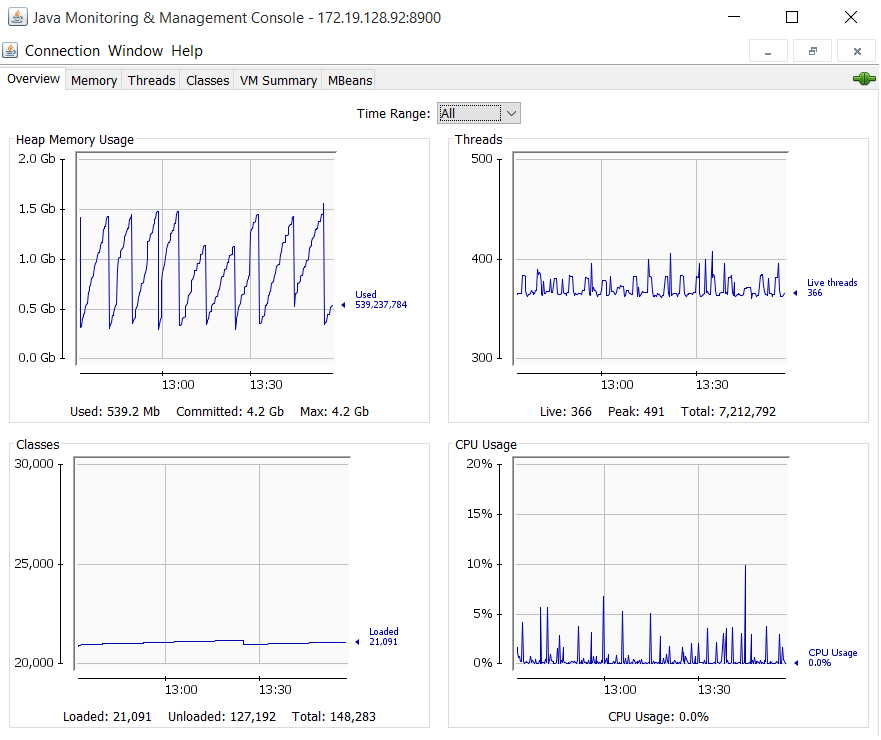Image resolution: width=881 pixels, height=740 pixels.
Task: Click the Classes chart area
Action: point(212,564)
